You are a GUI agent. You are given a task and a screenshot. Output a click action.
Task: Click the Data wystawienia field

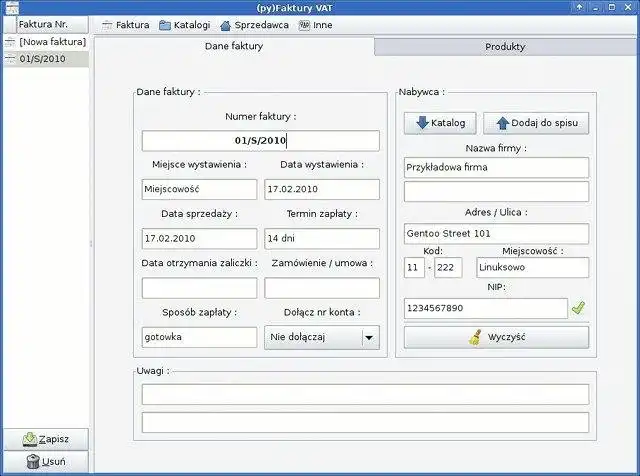[x=322, y=189]
